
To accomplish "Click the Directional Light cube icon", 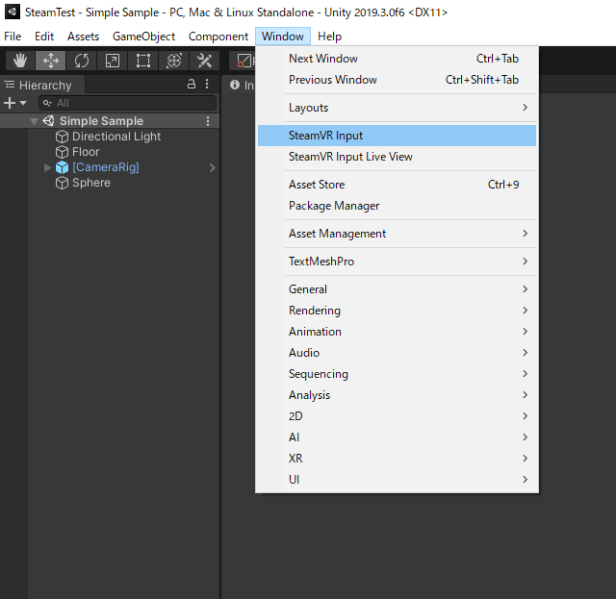I will tap(62, 137).
